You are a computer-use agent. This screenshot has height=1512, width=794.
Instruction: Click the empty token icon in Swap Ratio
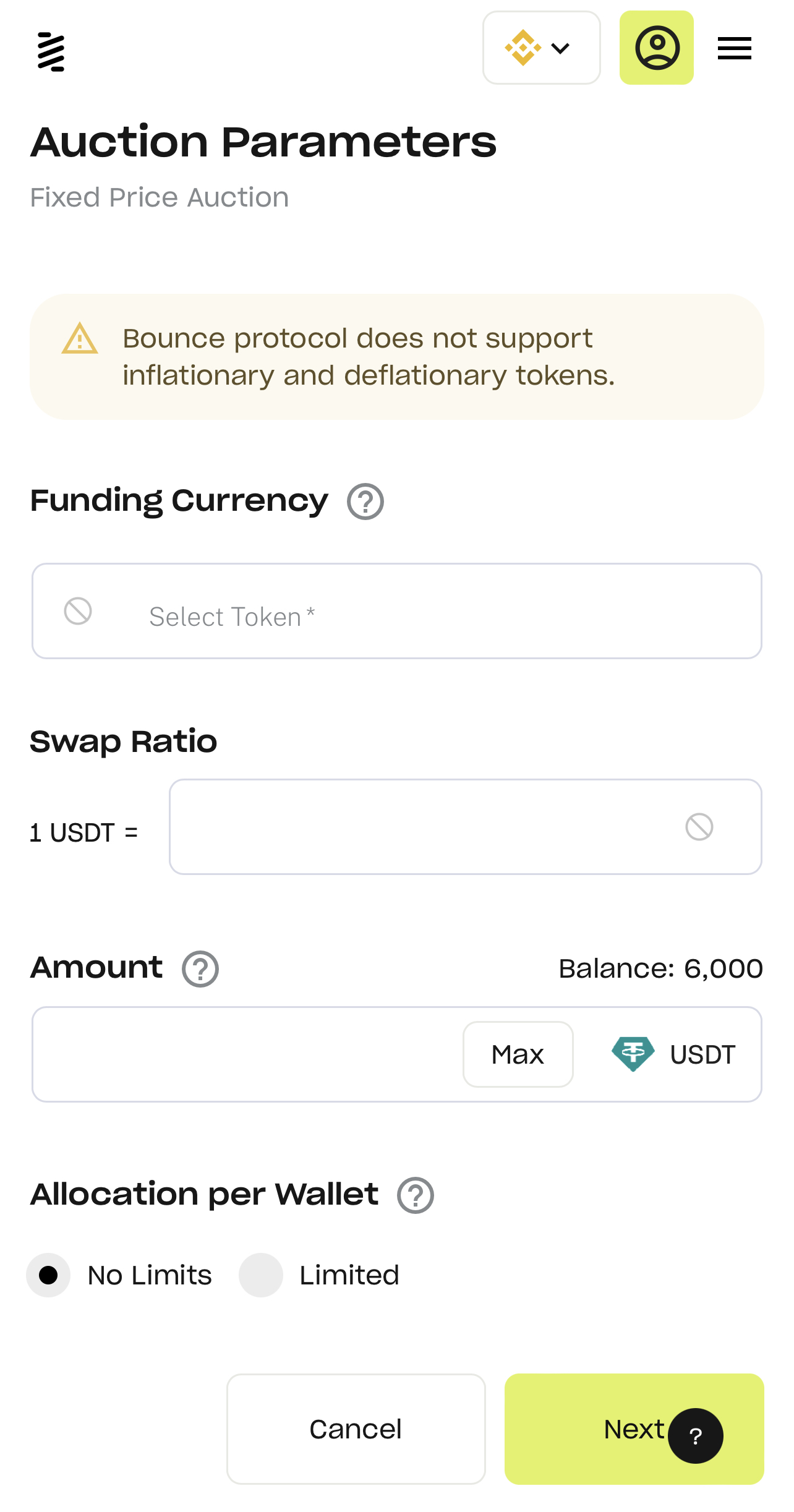(x=699, y=827)
